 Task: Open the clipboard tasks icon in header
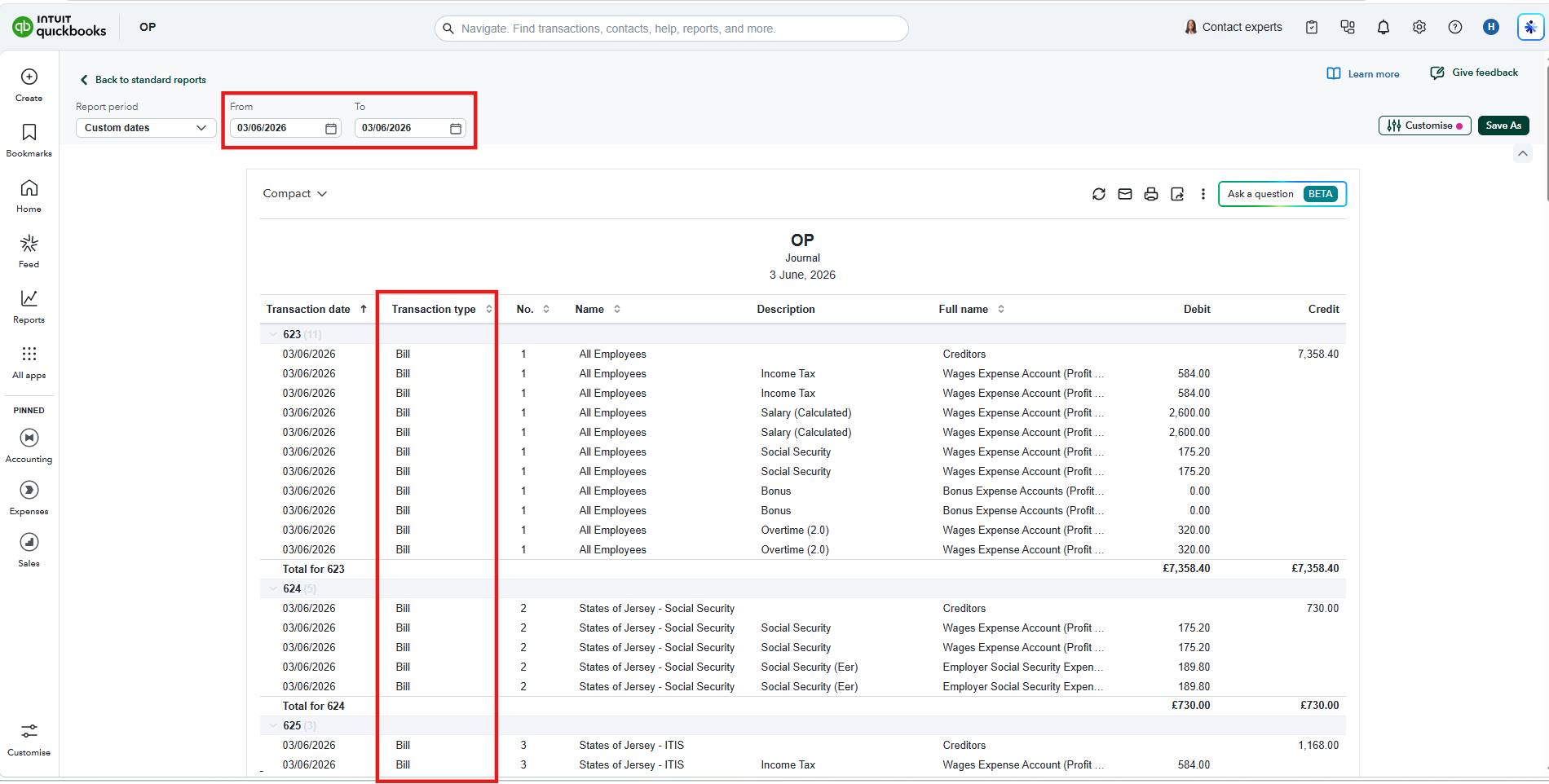(x=1312, y=27)
